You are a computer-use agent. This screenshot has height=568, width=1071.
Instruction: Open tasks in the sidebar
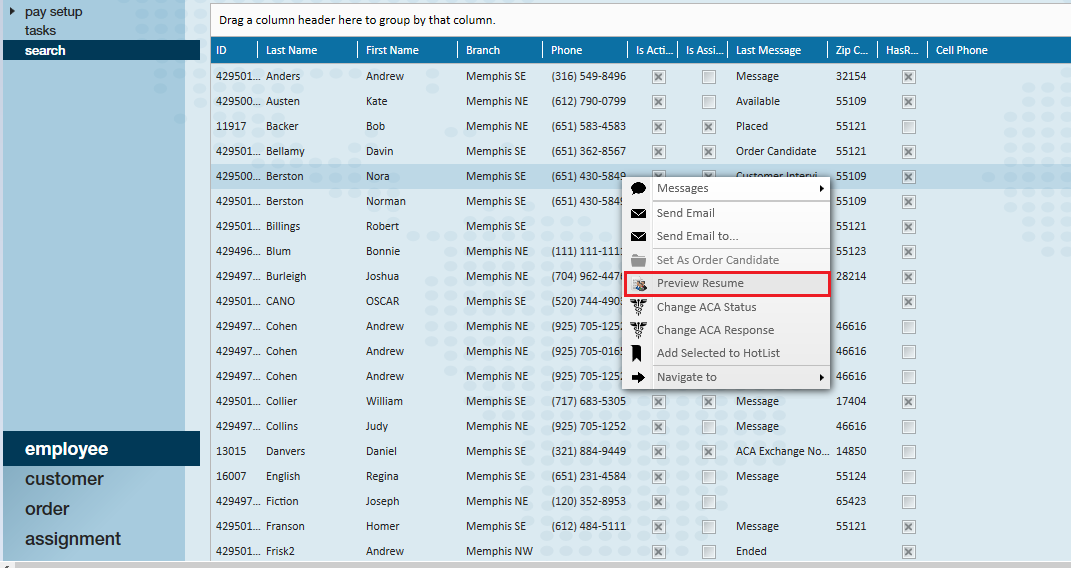(x=40, y=31)
